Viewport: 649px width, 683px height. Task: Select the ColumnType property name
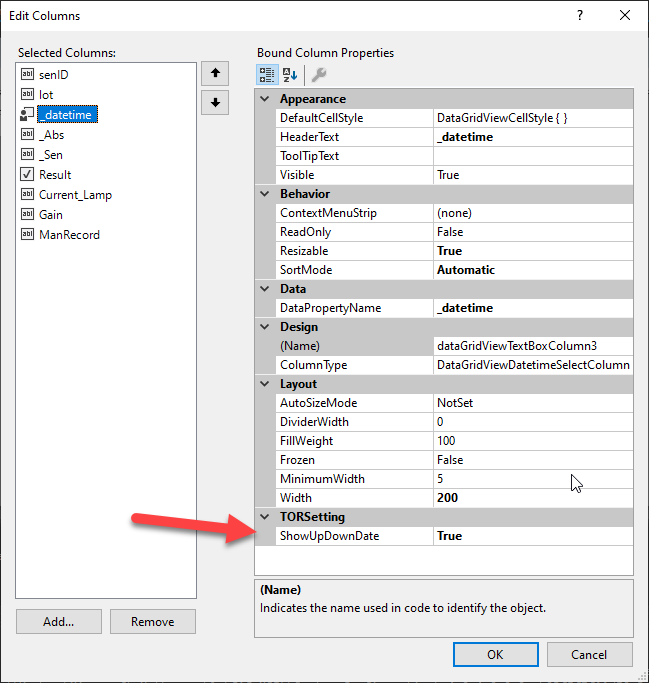[314, 365]
